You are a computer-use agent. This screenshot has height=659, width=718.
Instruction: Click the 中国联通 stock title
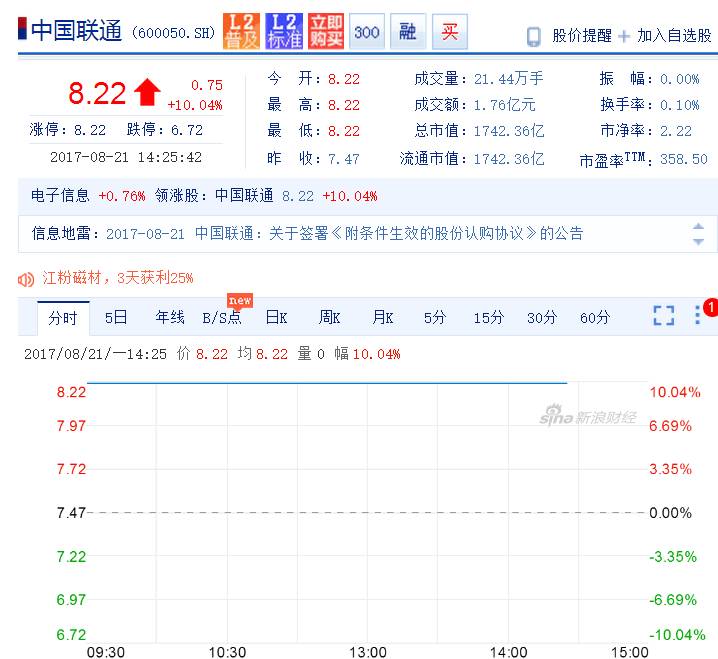[76, 31]
